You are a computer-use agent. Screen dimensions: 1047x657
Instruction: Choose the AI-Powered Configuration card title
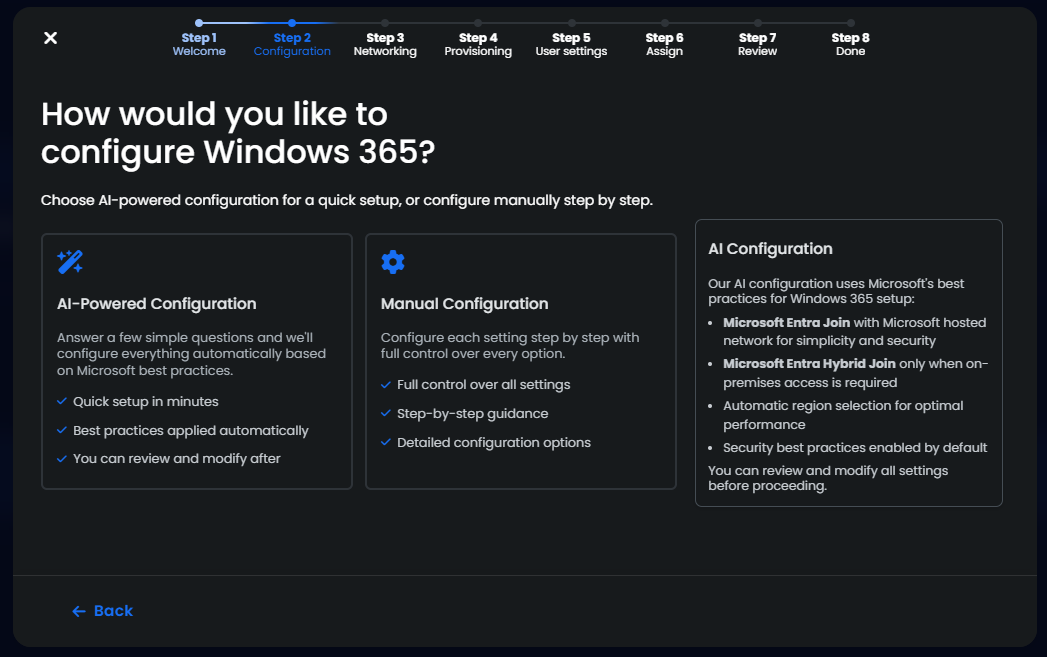(156, 304)
